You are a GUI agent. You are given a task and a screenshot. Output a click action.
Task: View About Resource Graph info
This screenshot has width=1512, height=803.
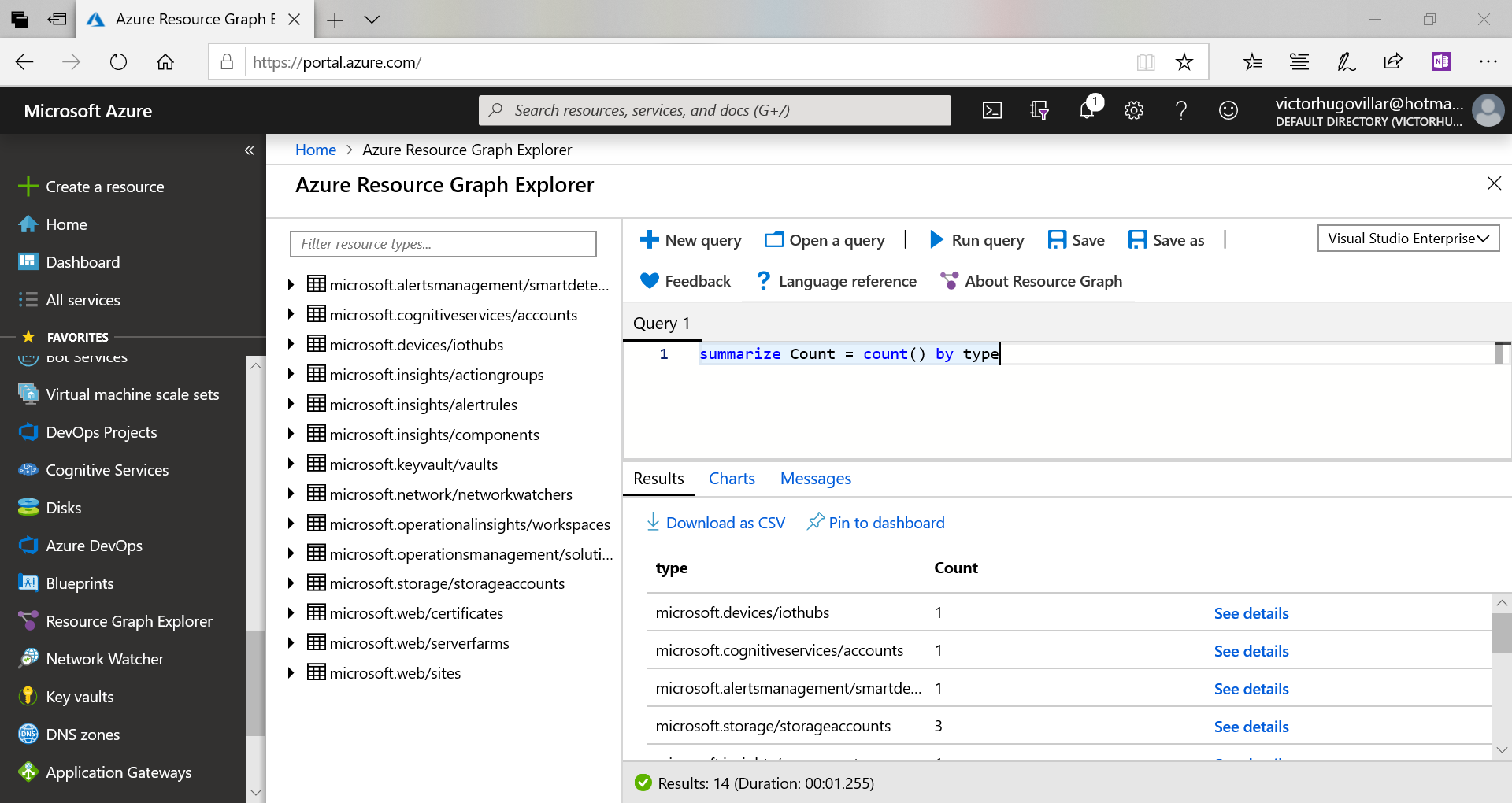pos(1030,281)
